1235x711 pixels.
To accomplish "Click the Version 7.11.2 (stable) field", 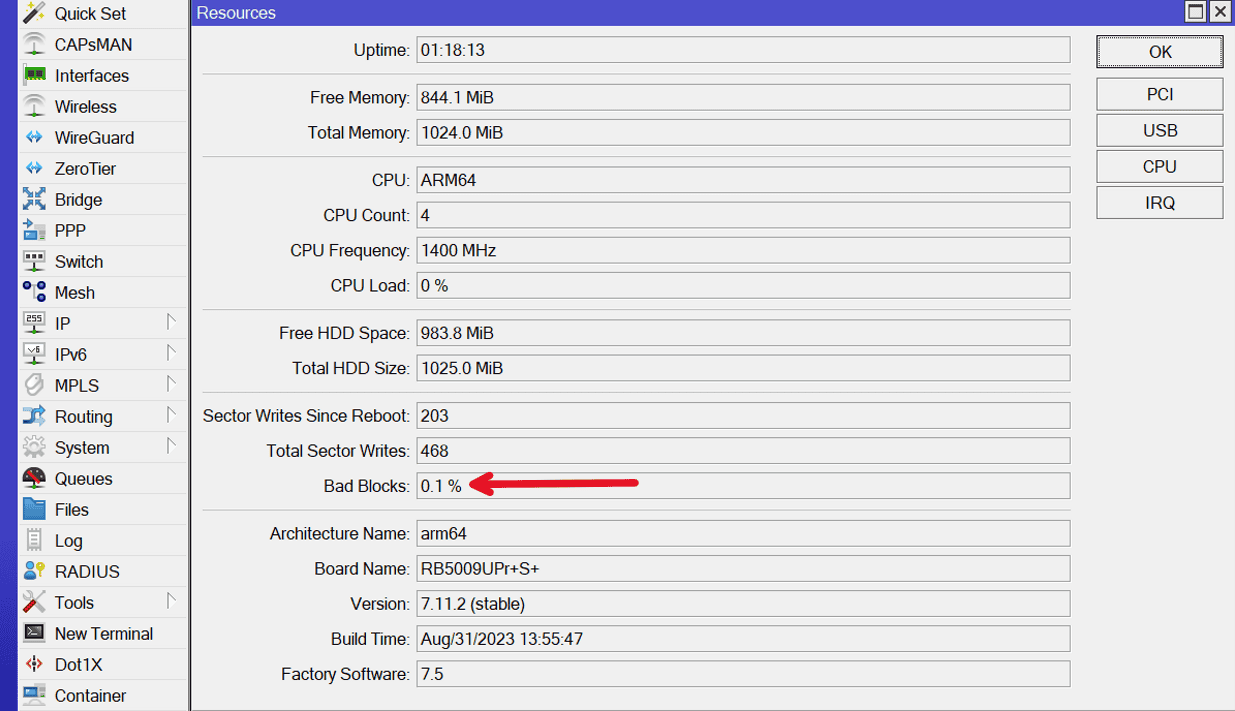I will tap(743, 604).
